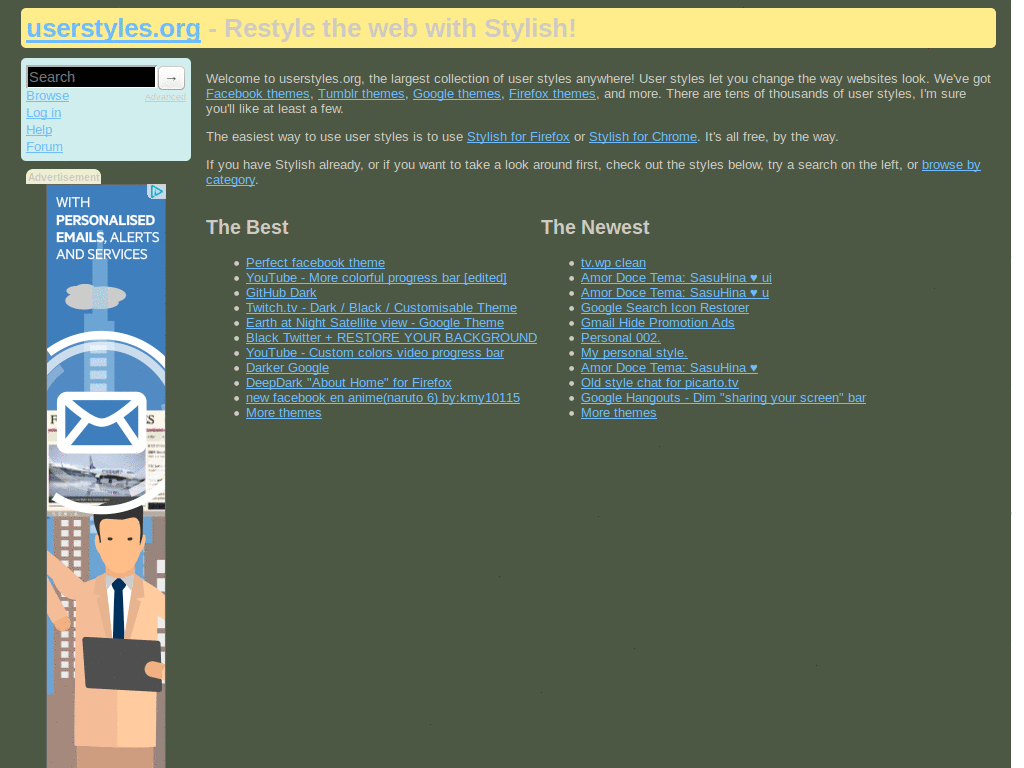
Task: Open the Darker Google style
Action: coord(287,368)
